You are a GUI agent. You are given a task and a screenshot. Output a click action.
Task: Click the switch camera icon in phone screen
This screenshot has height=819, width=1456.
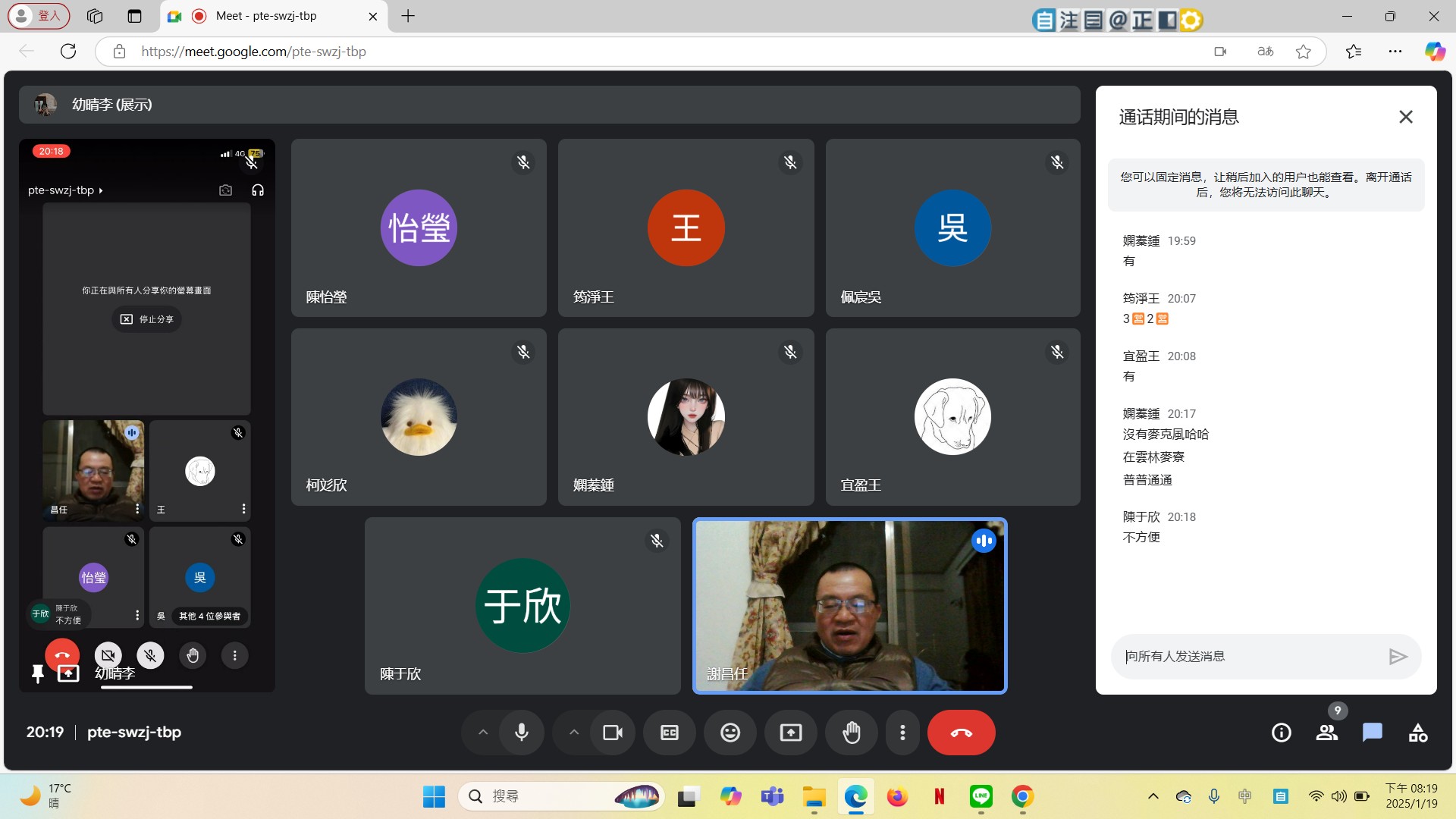[x=225, y=190]
